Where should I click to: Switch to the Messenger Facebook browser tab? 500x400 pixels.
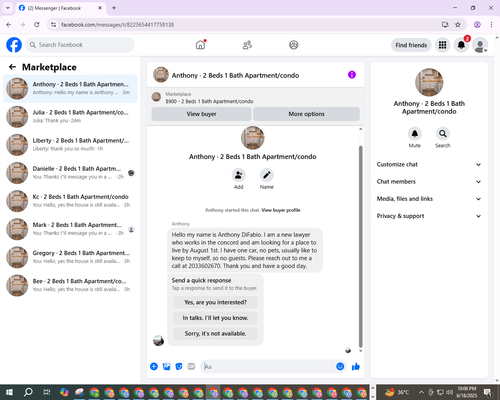[61, 8]
